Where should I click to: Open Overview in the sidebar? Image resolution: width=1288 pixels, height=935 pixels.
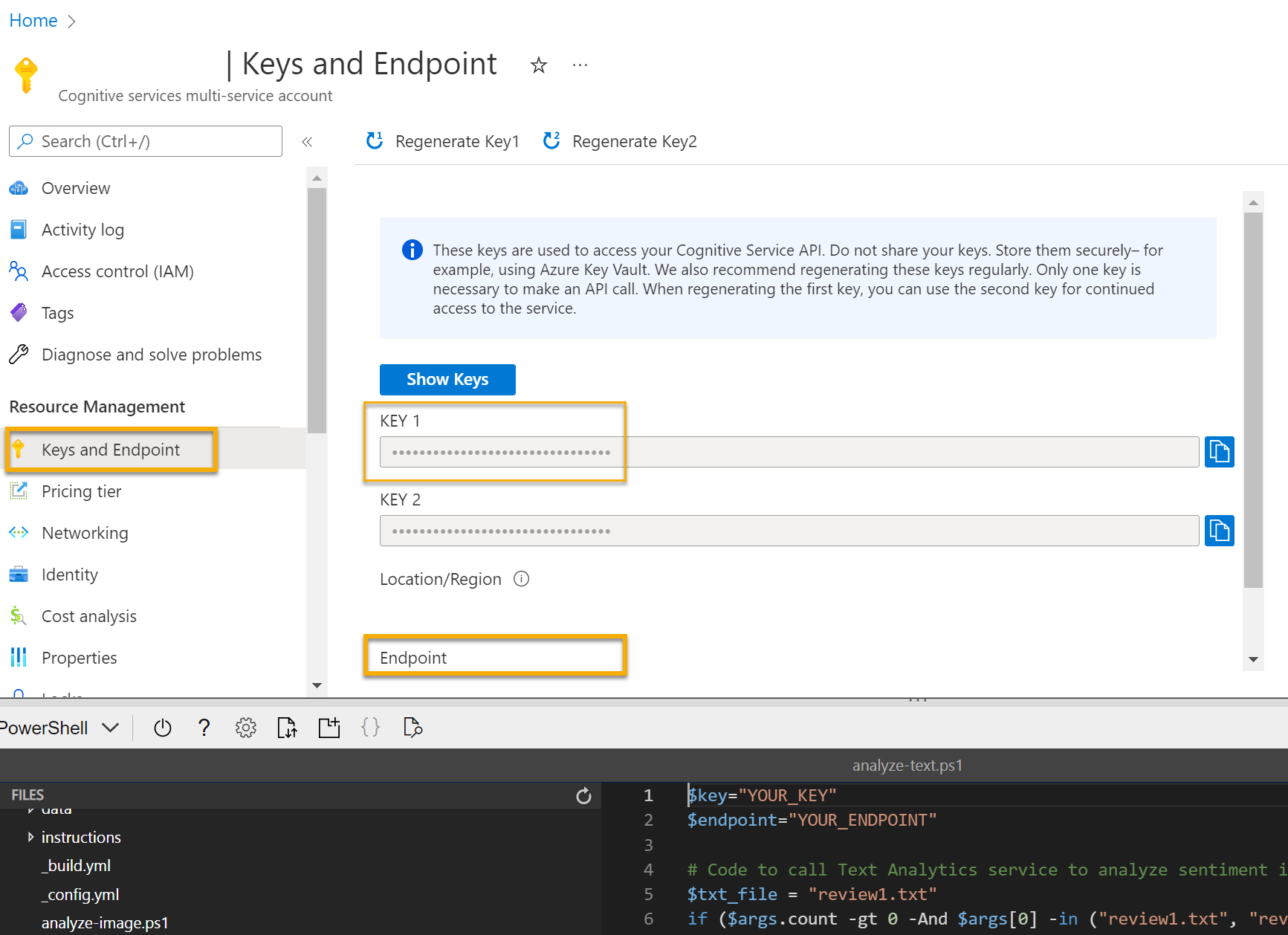(76, 188)
